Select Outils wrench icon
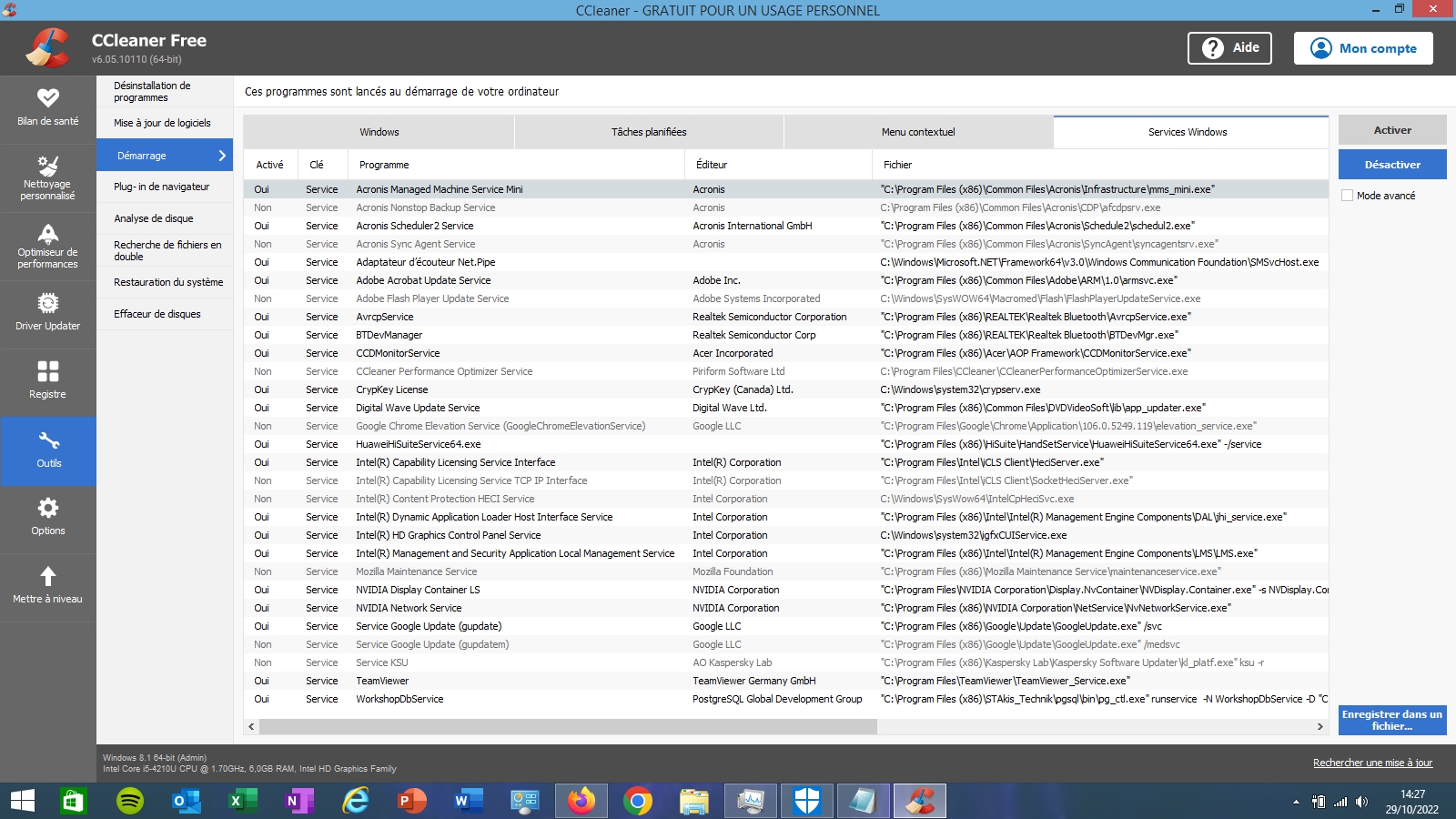Image resolution: width=1456 pixels, height=819 pixels. [49, 440]
